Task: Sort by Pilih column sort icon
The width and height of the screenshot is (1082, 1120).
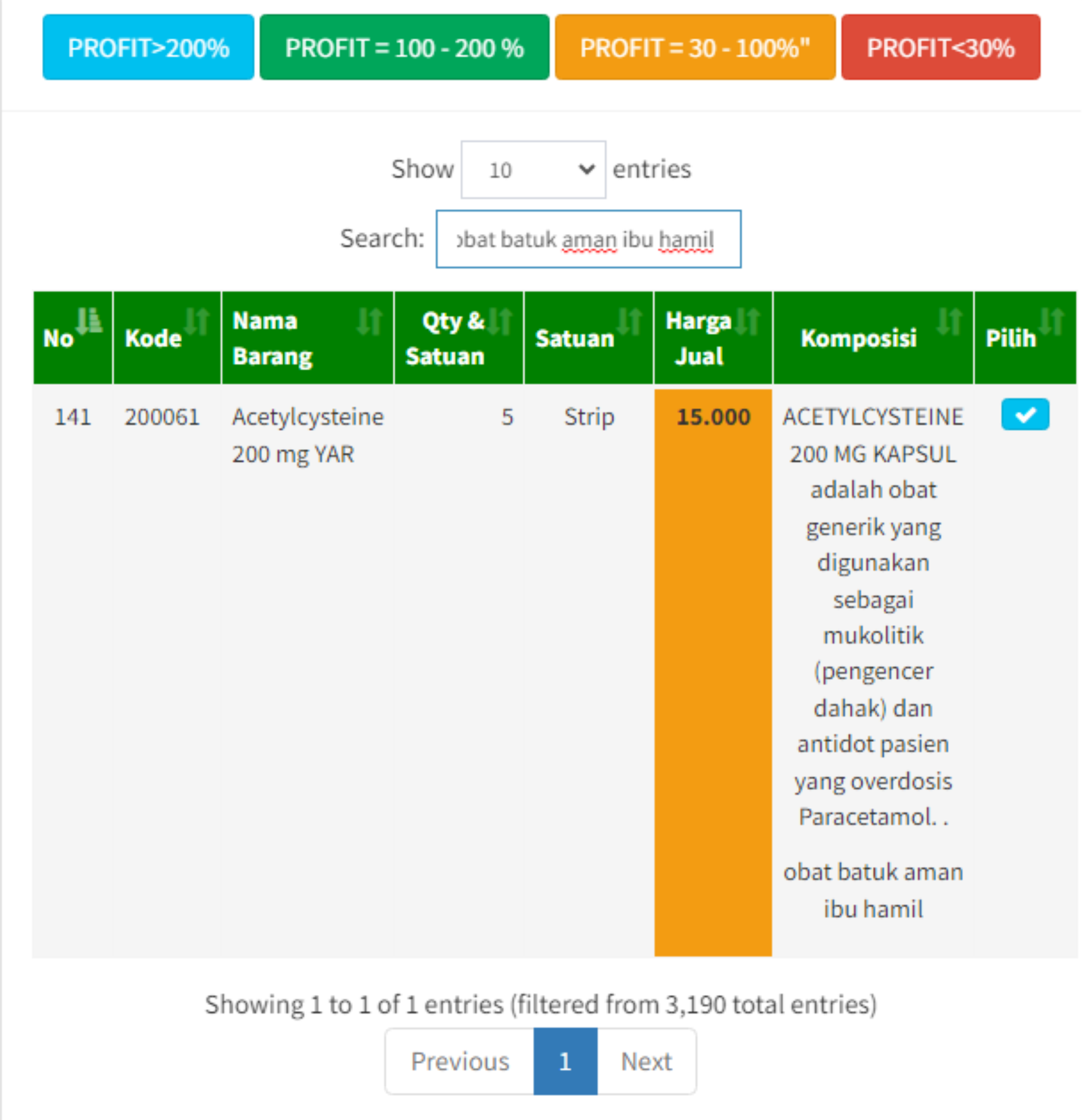Action: click(1052, 321)
